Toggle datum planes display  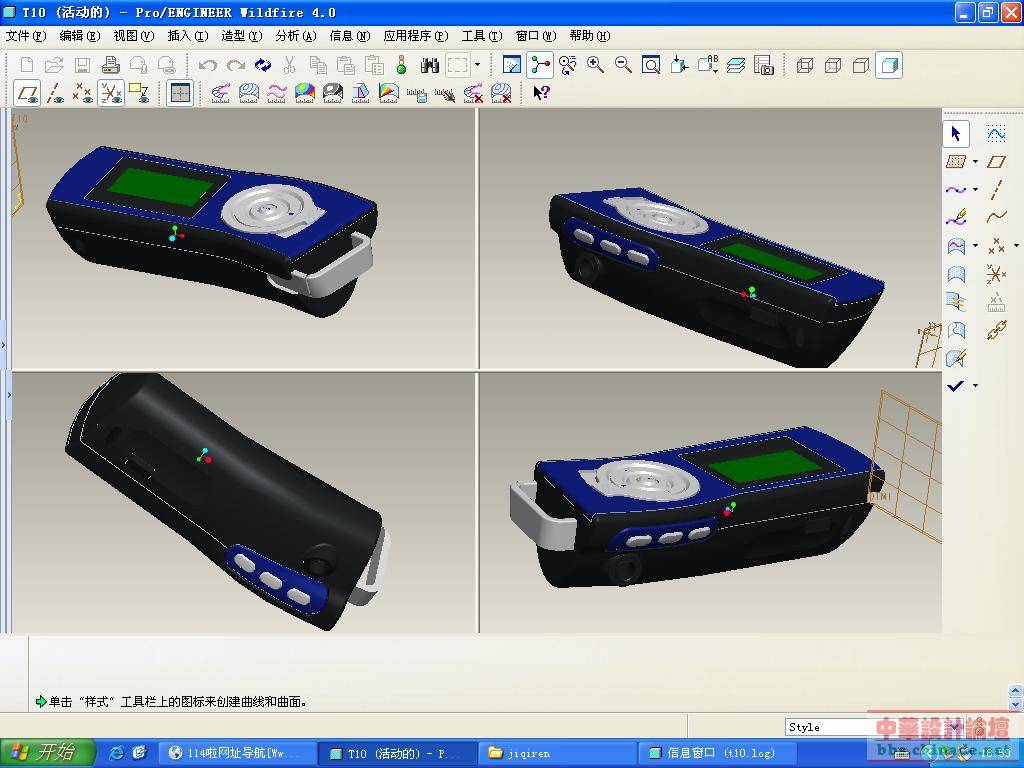(27, 93)
